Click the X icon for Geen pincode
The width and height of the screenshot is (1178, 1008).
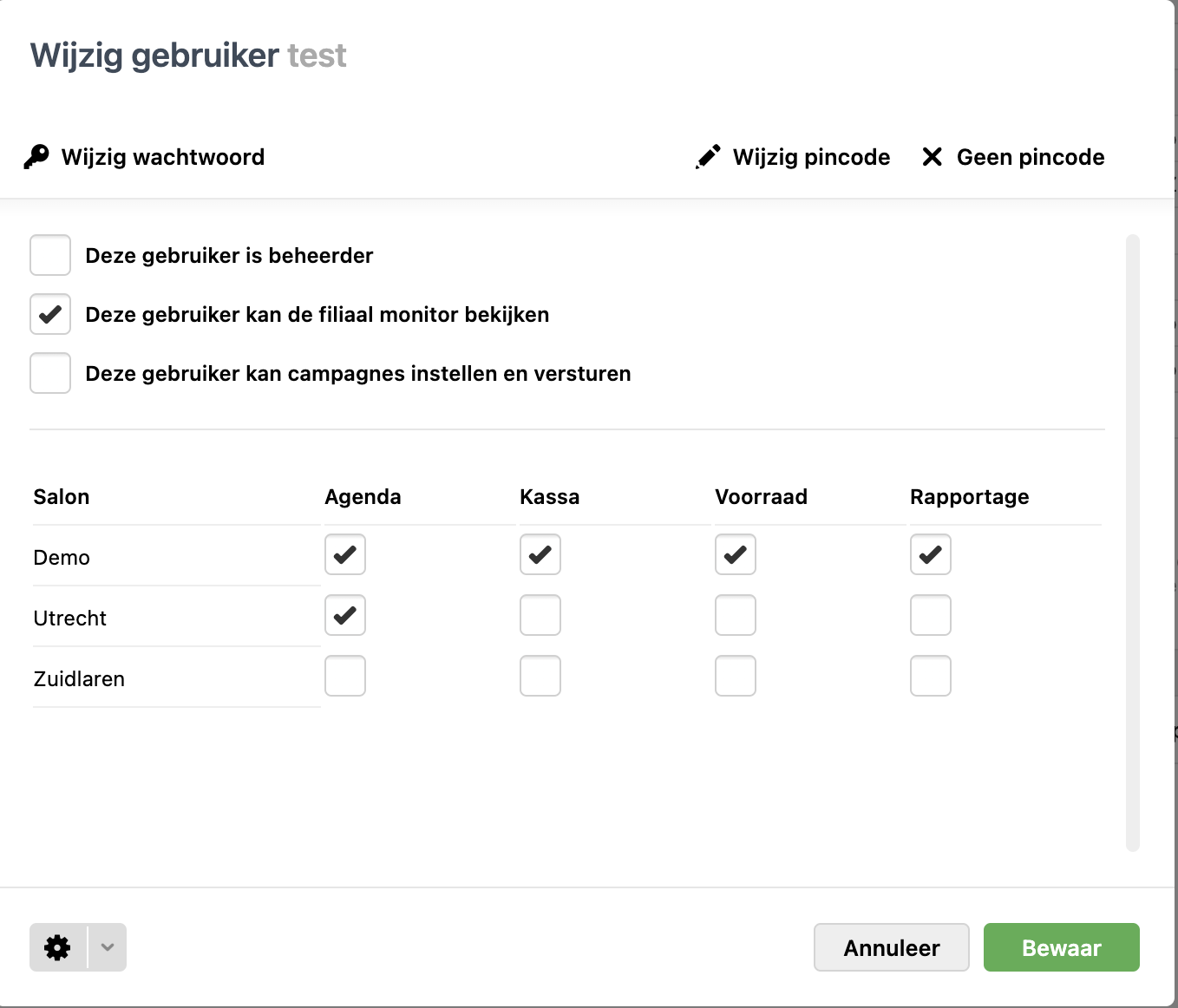tap(933, 157)
